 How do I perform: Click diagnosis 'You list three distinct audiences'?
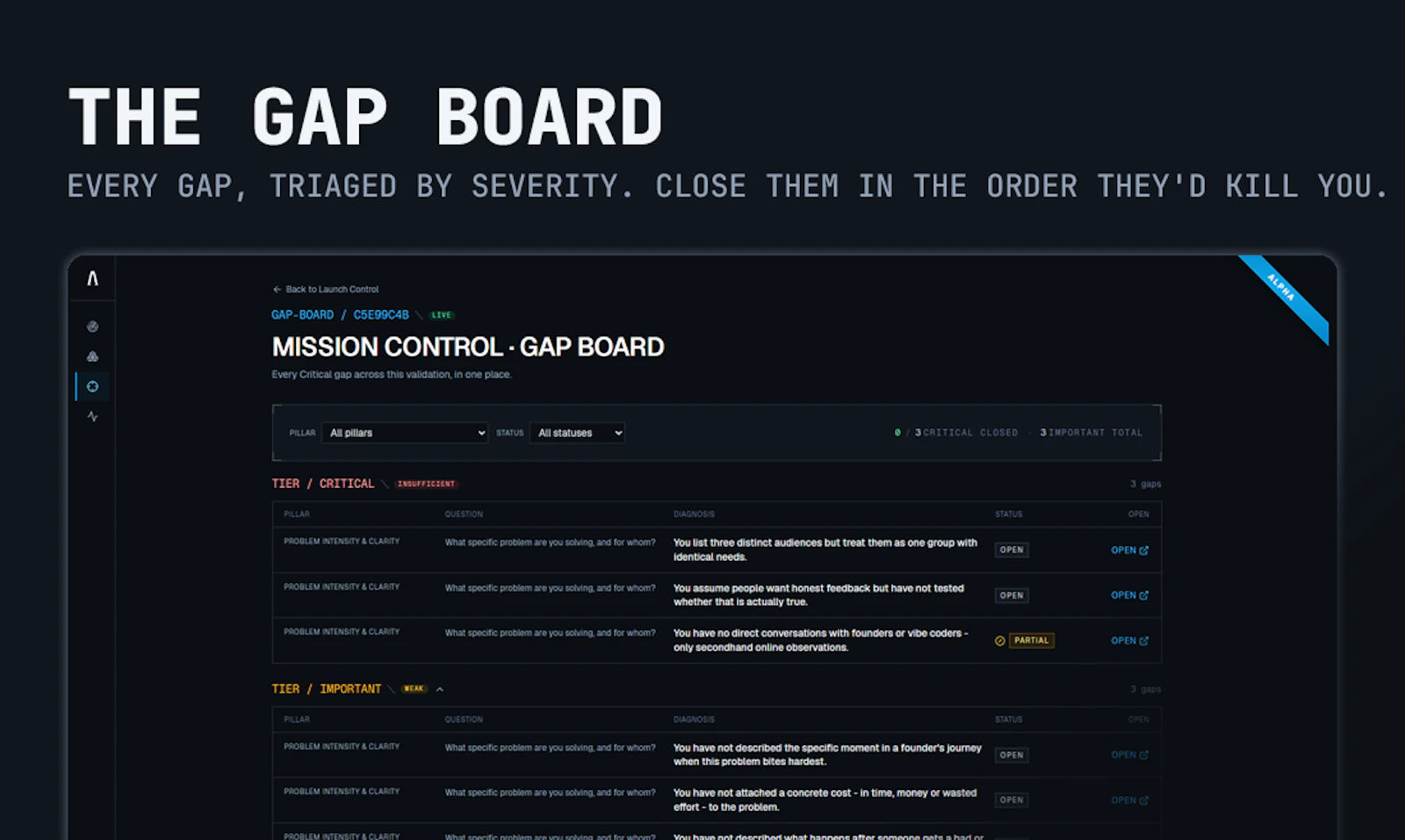click(x=825, y=549)
